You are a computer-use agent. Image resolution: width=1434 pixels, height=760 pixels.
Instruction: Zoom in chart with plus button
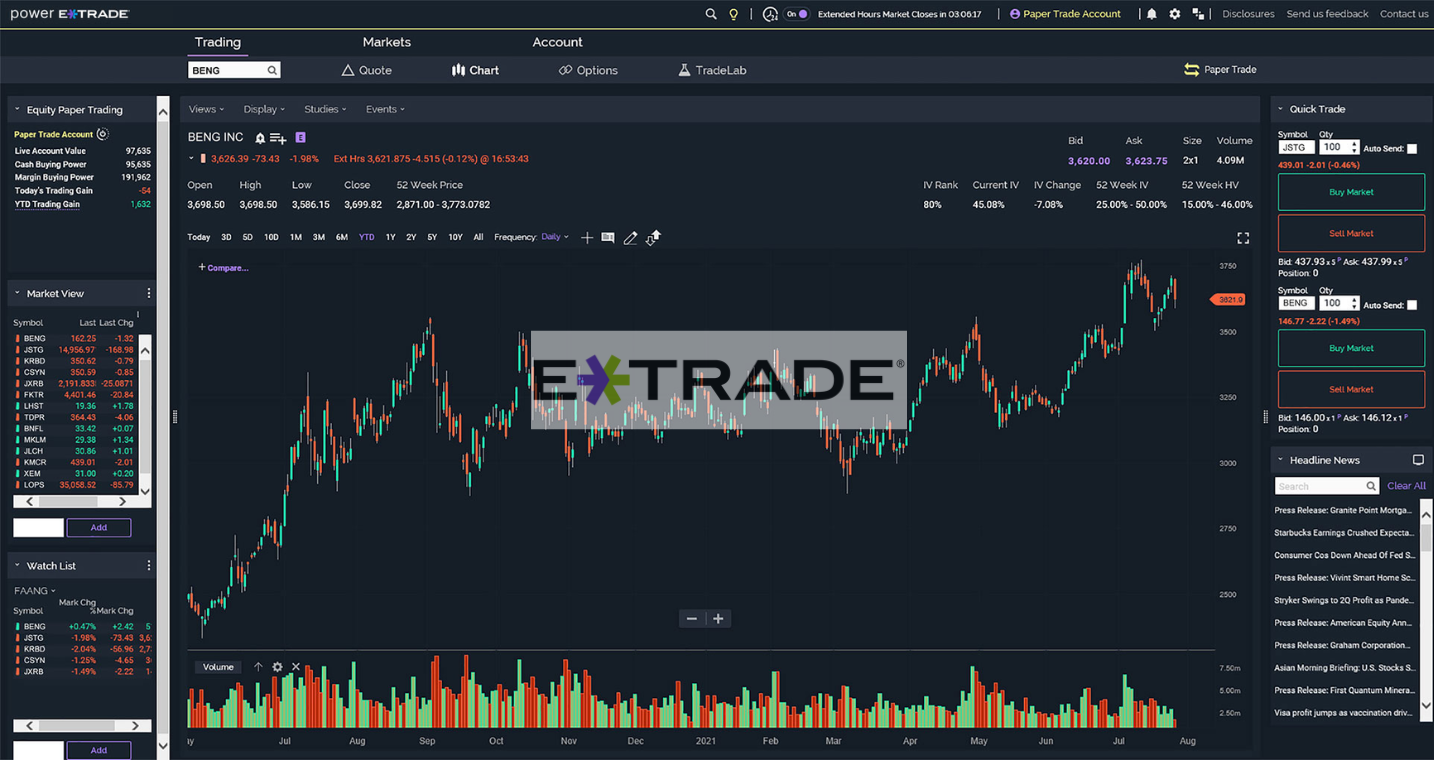tap(718, 619)
